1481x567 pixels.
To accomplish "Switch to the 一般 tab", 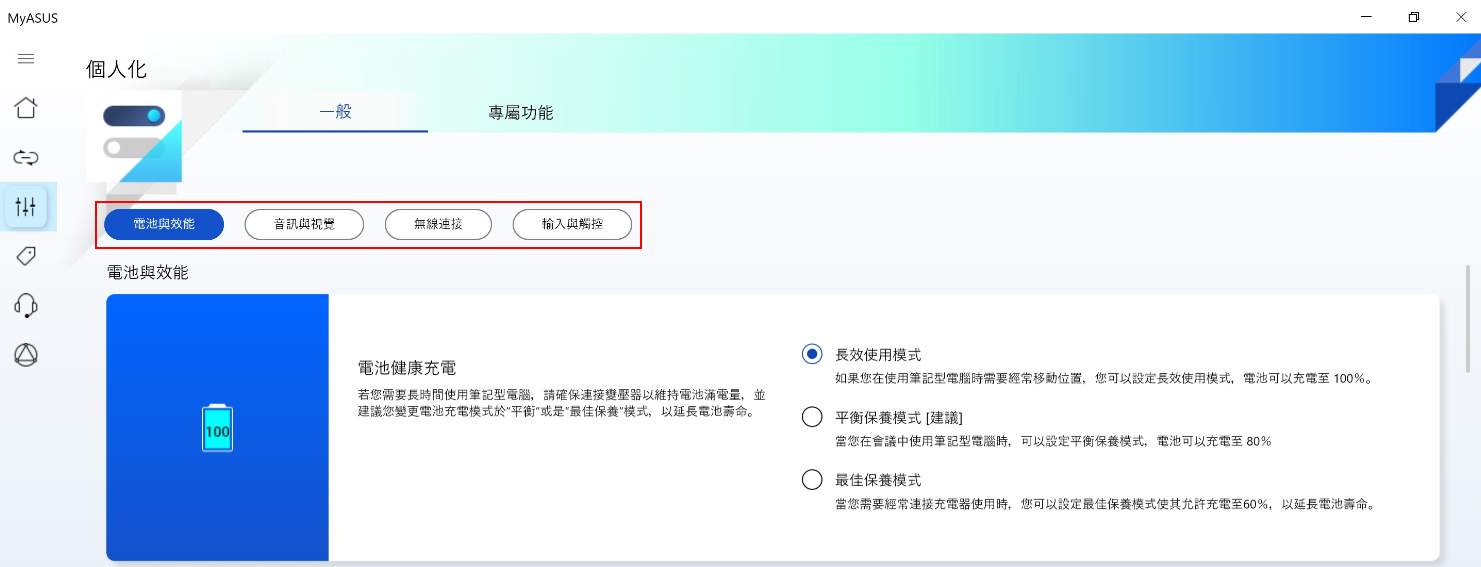I will coord(335,112).
